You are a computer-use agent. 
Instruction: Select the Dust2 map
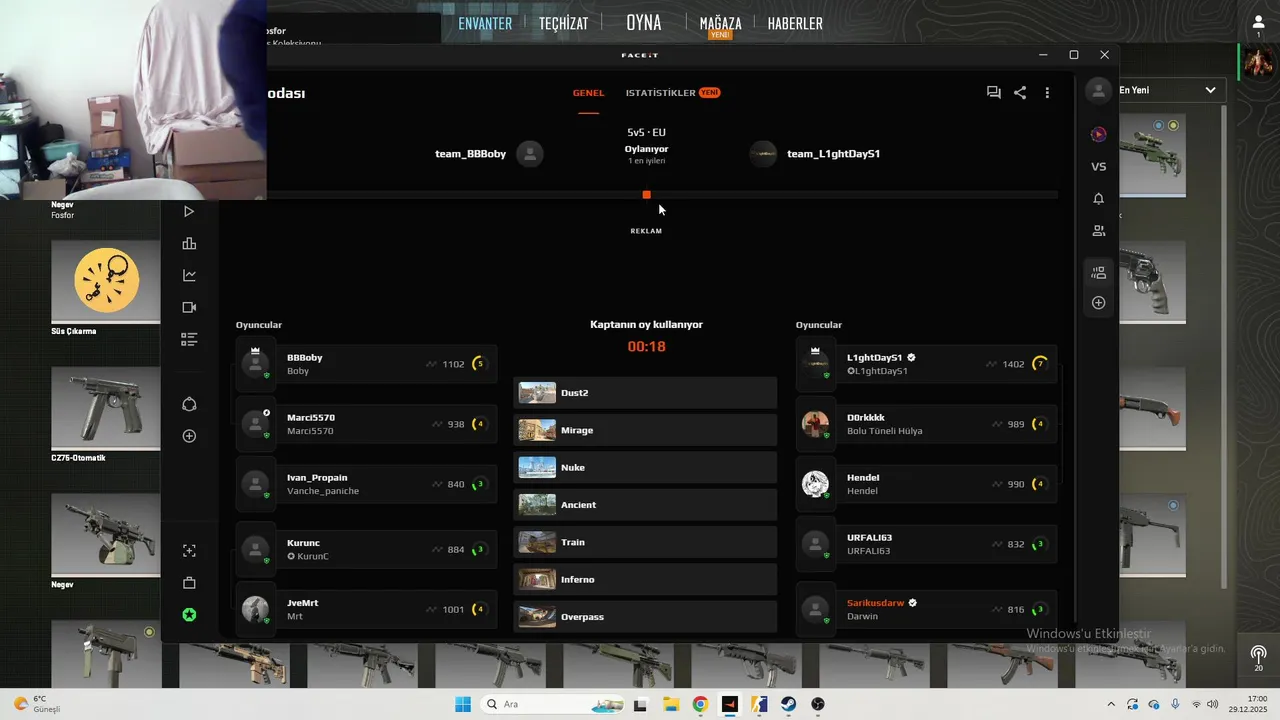point(645,393)
